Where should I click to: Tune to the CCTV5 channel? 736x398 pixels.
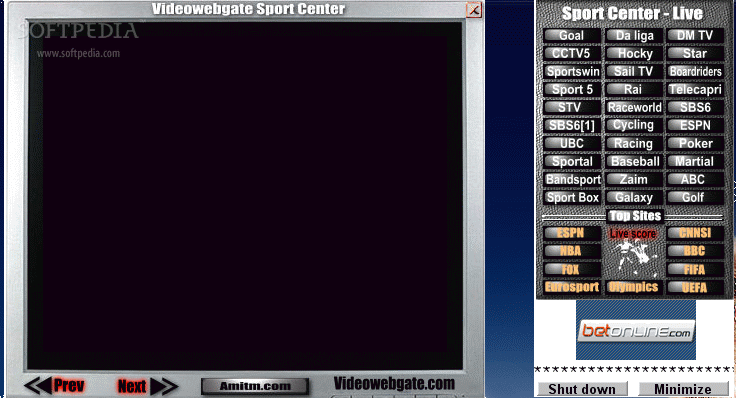coord(572,54)
